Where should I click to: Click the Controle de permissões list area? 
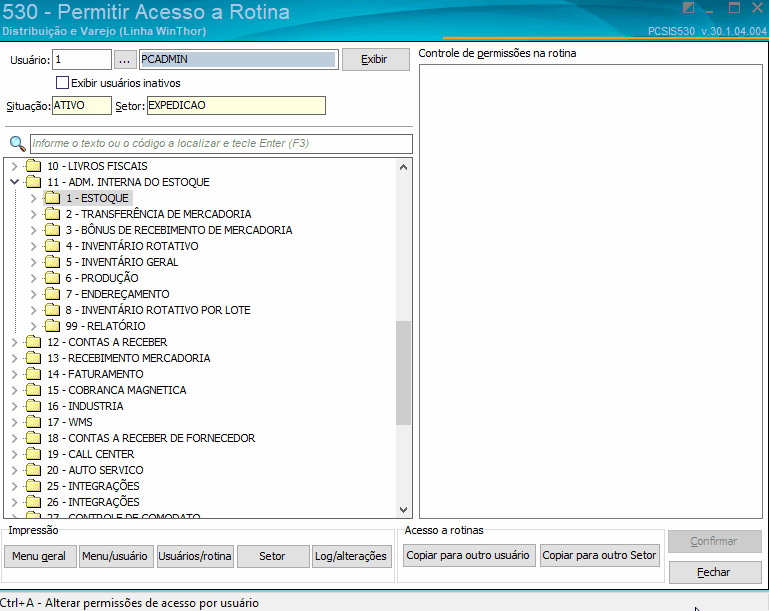[590, 291]
